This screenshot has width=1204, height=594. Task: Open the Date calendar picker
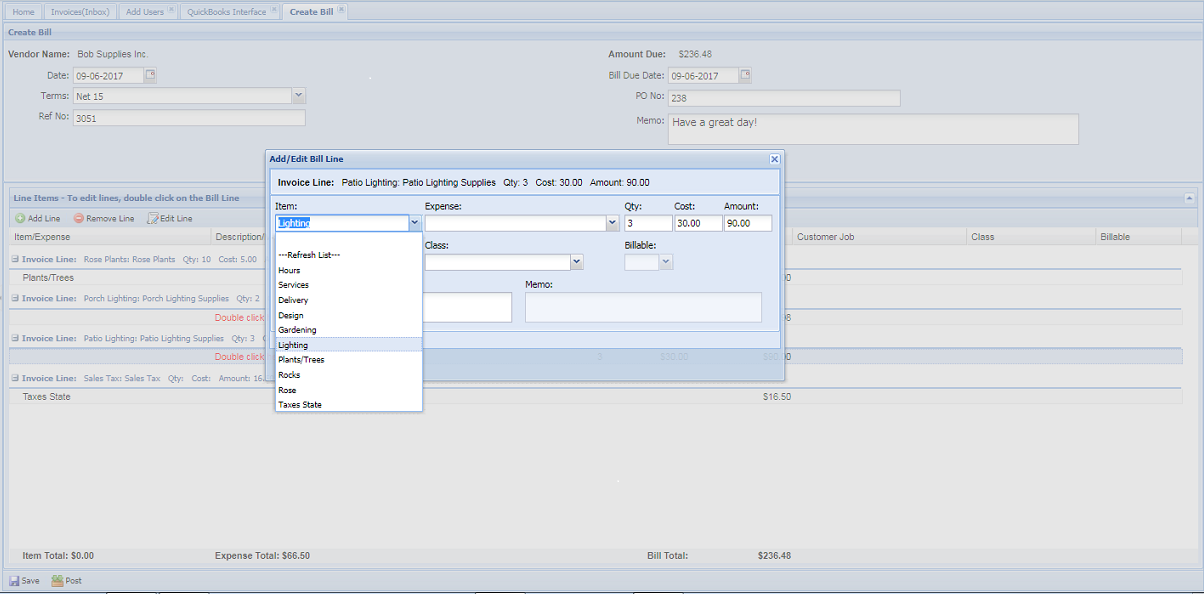coord(150,75)
